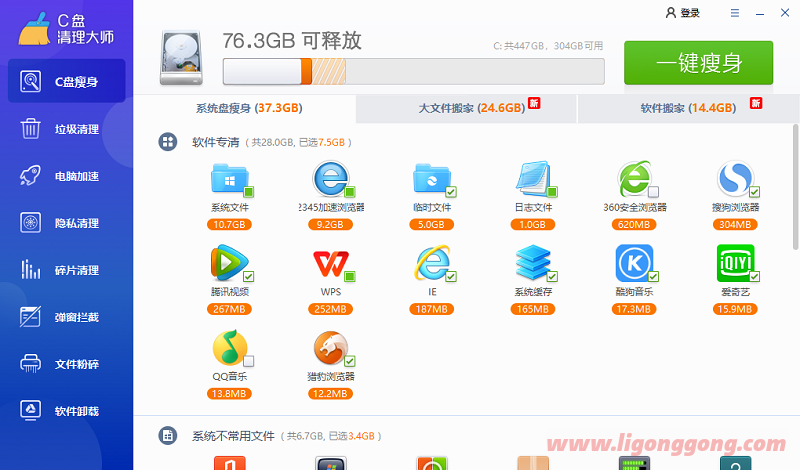The image size is (800, 470).
Task: Uncheck the 搜狗浏览器 checkbox
Action: point(755,192)
